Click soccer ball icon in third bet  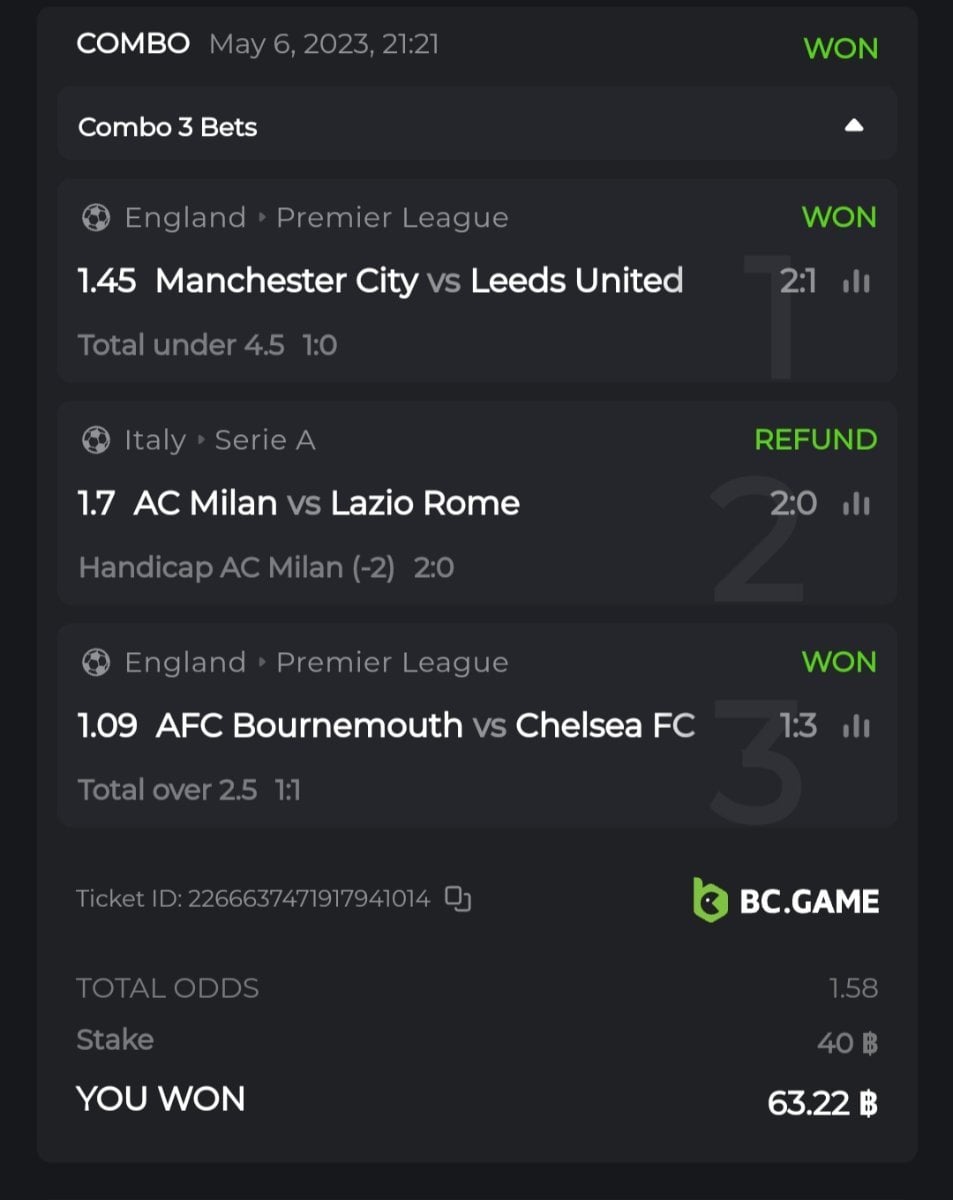[96, 662]
